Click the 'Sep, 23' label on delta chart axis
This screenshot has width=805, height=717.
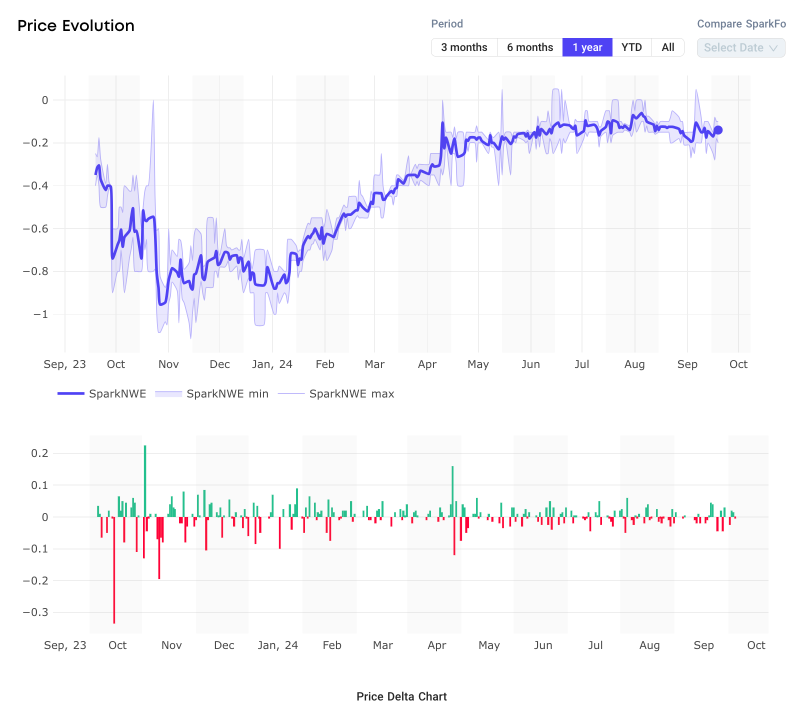[x=65, y=645]
